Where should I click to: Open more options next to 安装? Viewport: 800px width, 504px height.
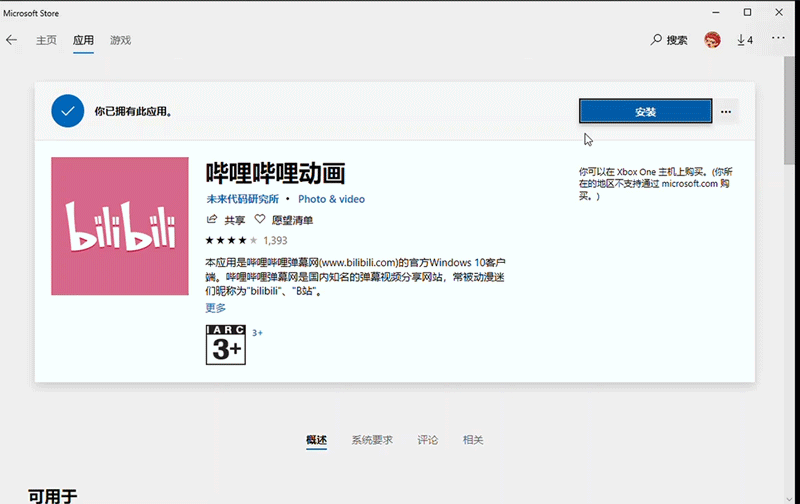(x=726, y=112)
